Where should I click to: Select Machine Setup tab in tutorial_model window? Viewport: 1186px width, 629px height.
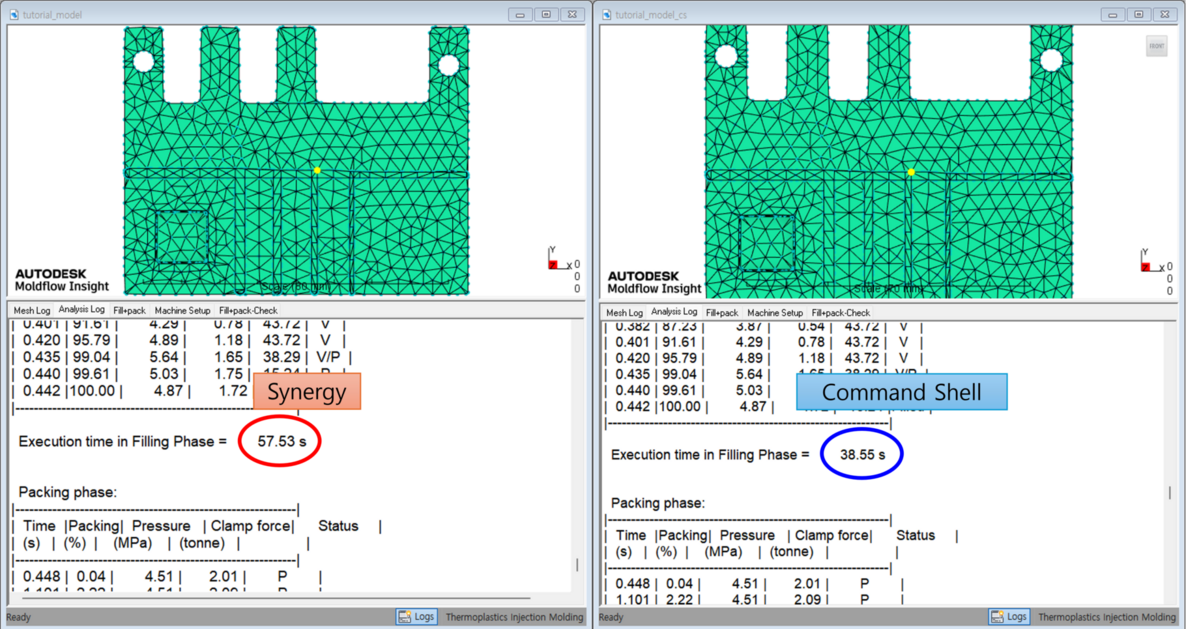point(182,311)
